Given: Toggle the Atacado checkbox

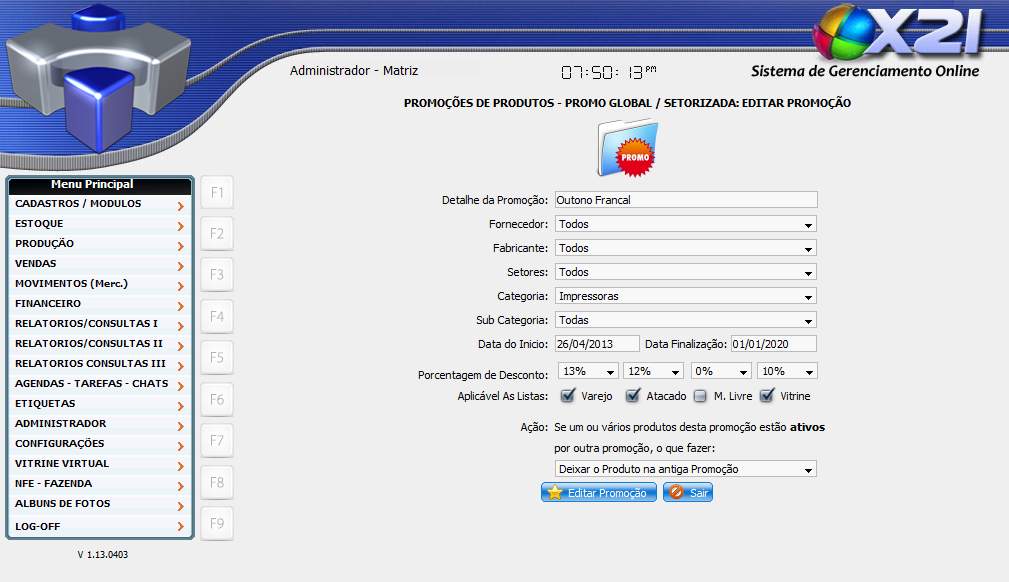Looking at the screenshot, I should coord(632,396).
